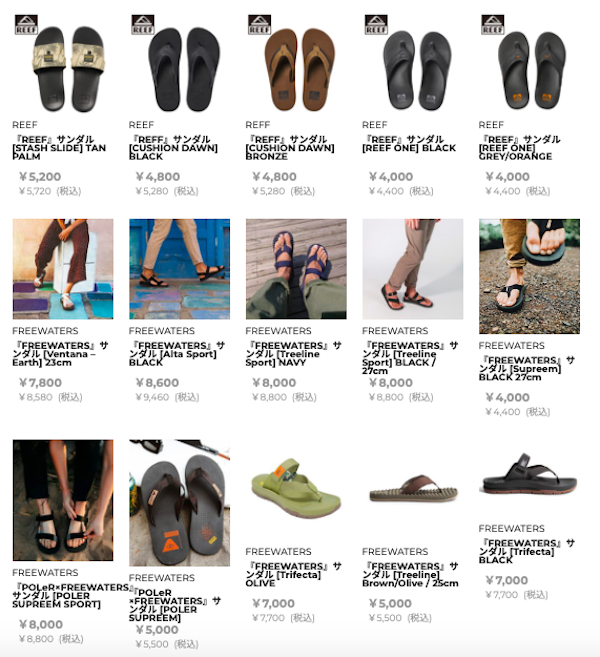Select the Alta Sport Black walking photo
Viewport: 600px width, 657px height.
click(179, 269)
